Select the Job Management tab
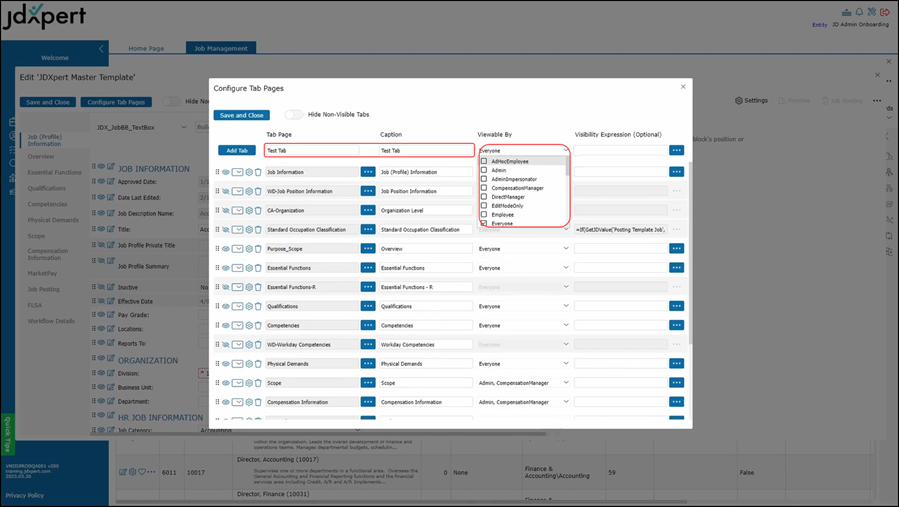The image size is (899, 508). click(x=221, y=48)
